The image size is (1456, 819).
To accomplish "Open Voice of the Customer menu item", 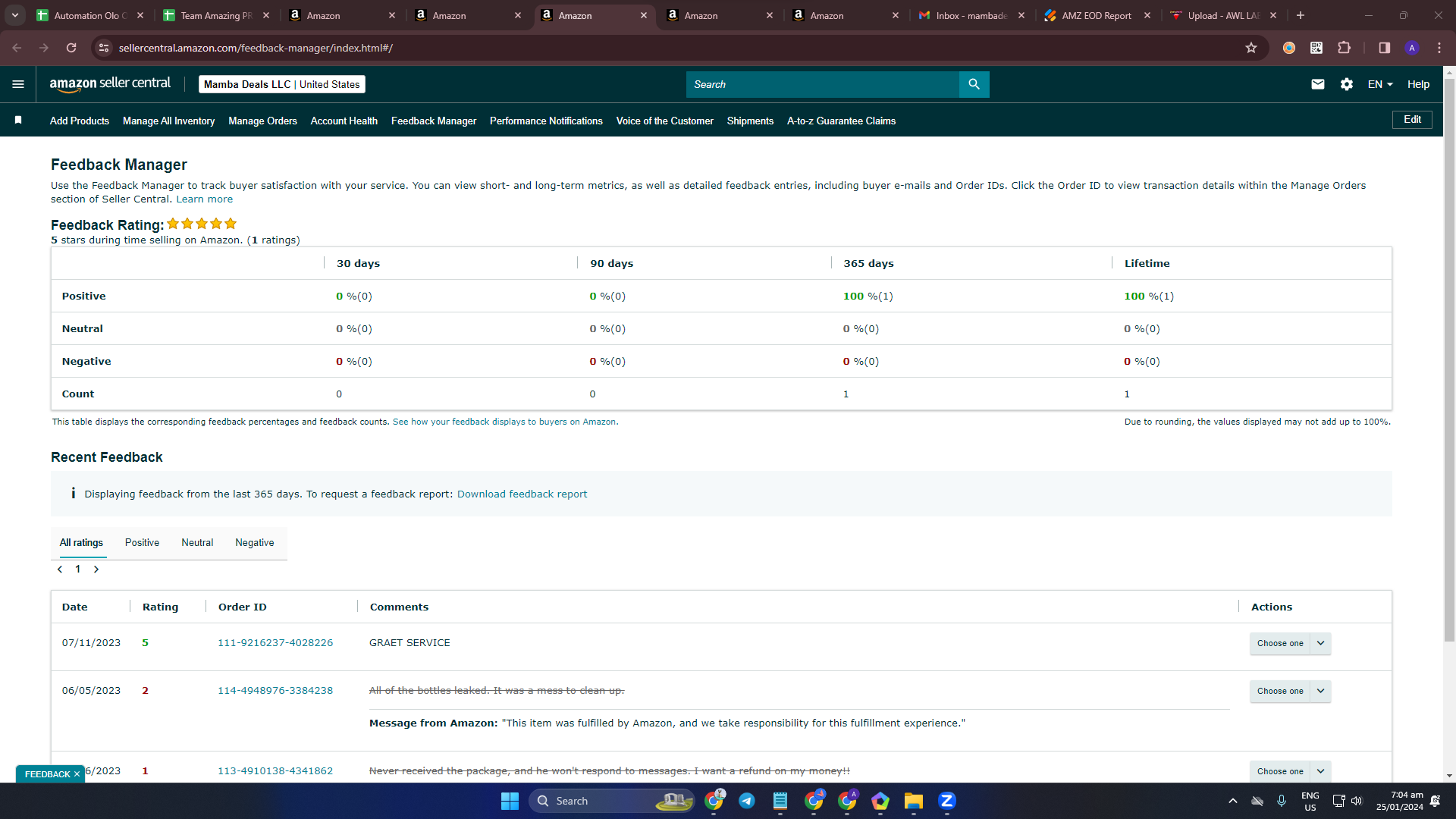I will (664, 121).
